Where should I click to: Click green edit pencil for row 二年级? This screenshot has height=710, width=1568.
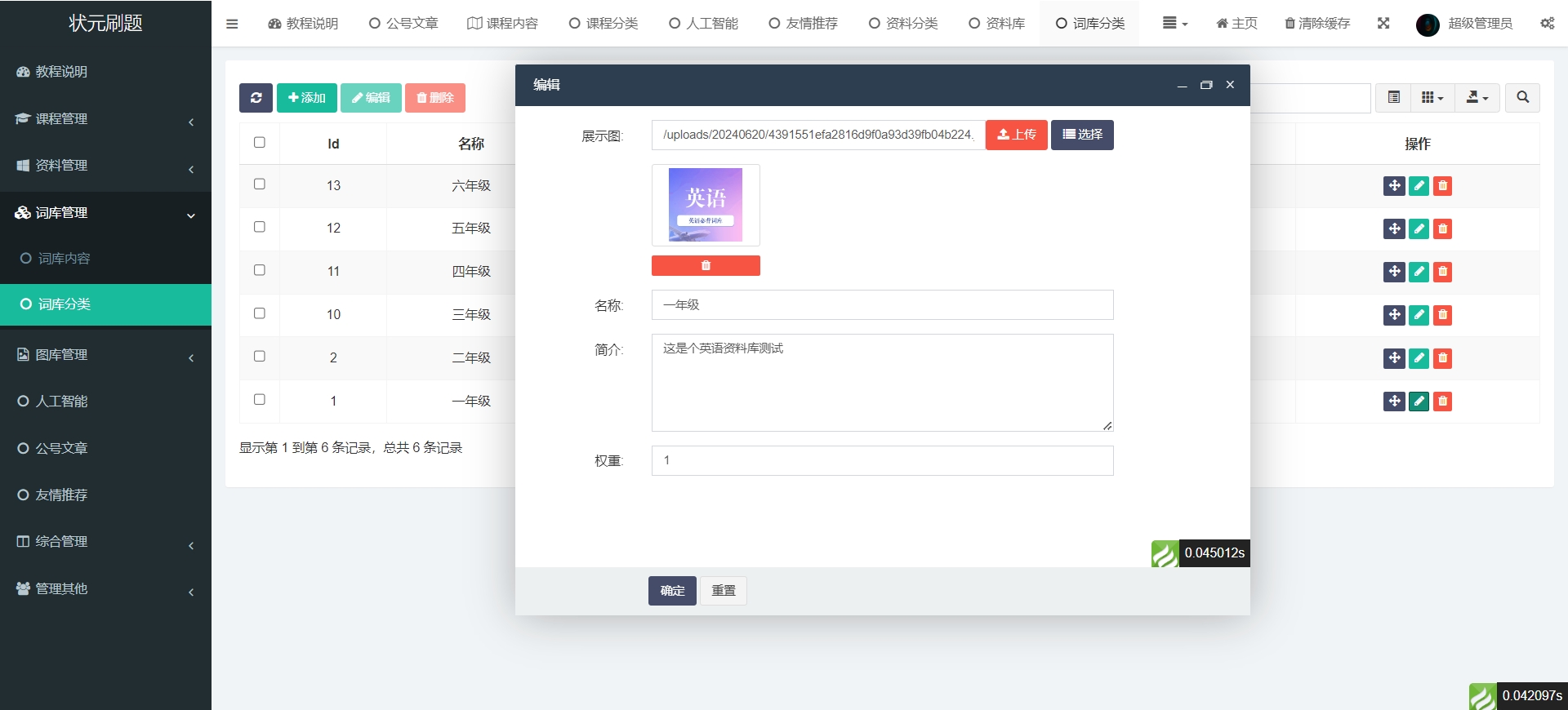[x=1419, y=358]
